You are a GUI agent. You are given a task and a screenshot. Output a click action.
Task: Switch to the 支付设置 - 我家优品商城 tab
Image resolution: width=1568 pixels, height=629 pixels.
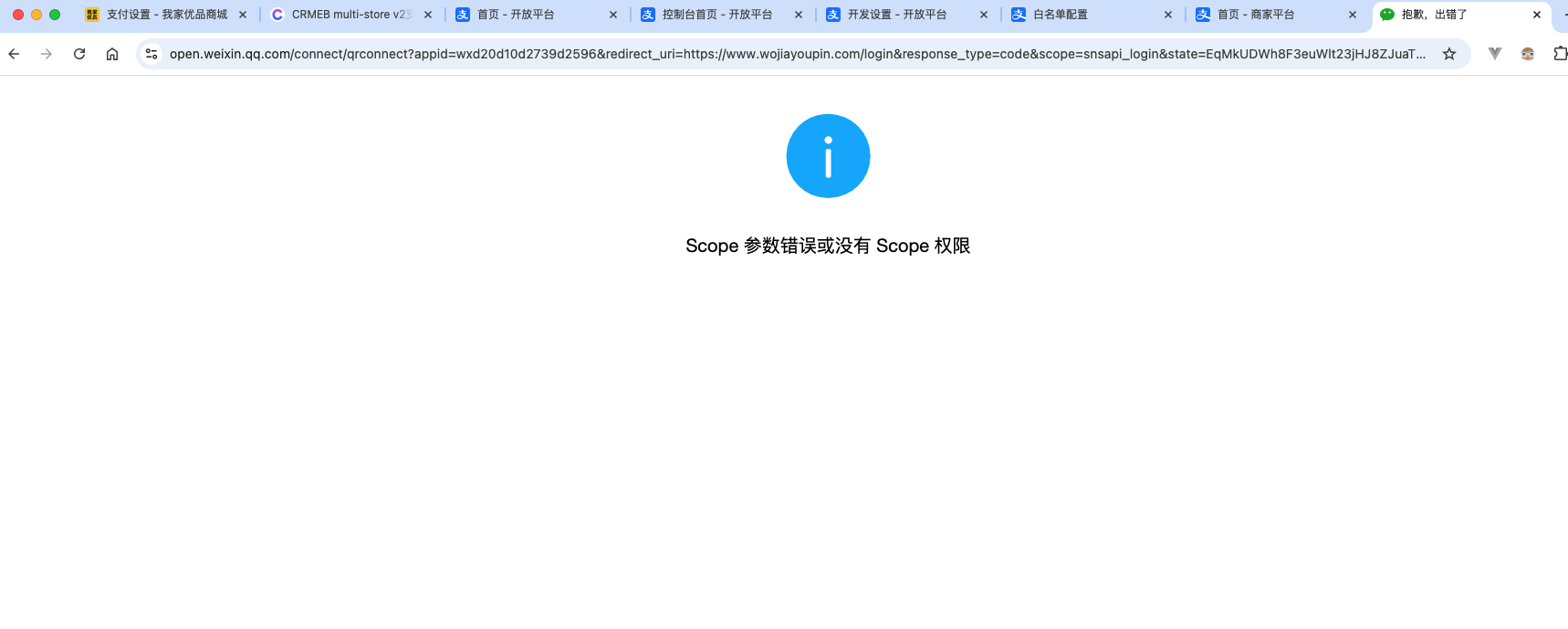tap(166, 15)
